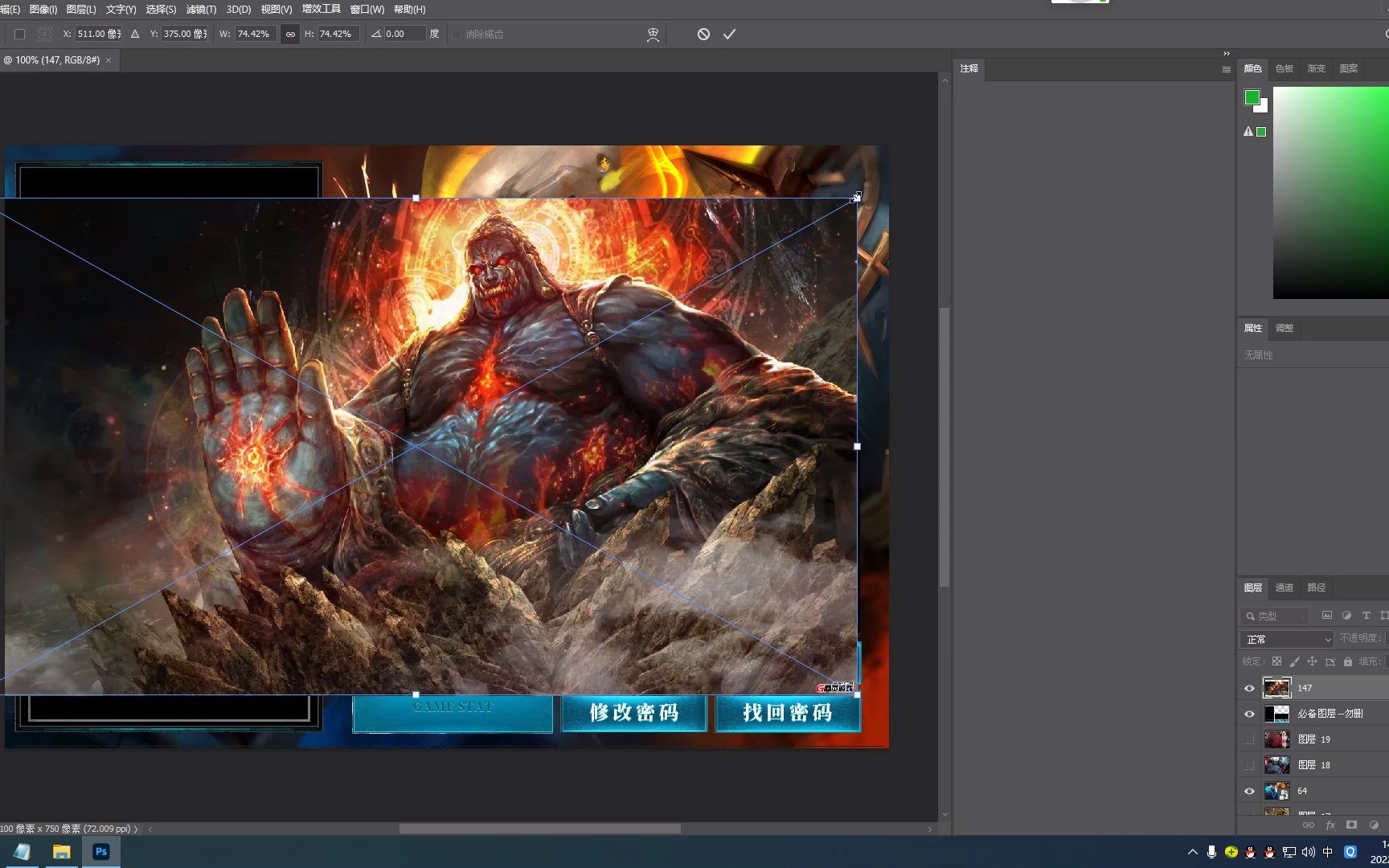Toggle prevent artboard auto-nesting lock icon

[x=1330, y=661]
